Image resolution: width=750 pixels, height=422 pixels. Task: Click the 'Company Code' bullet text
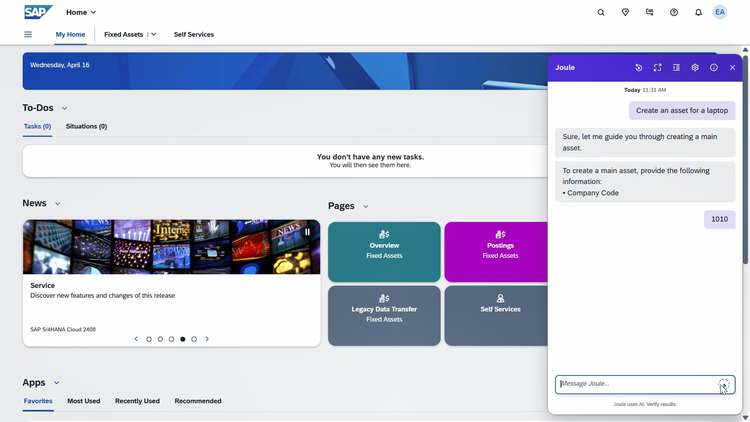coord(593,193)
